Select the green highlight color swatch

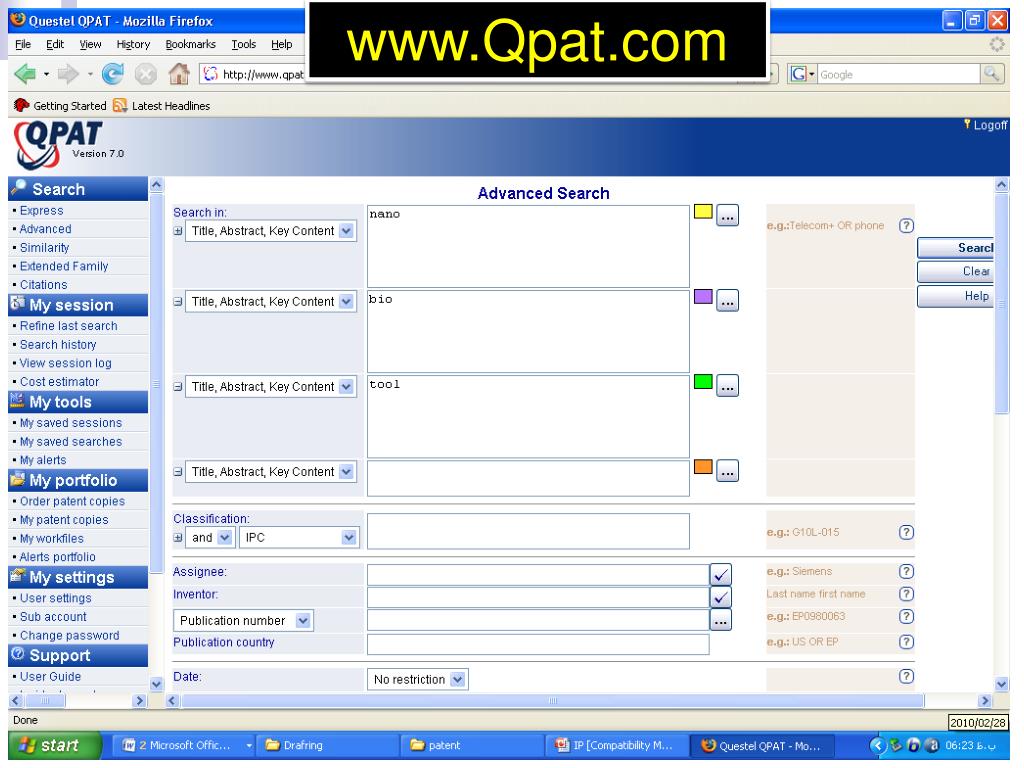[x=703, y=381]
